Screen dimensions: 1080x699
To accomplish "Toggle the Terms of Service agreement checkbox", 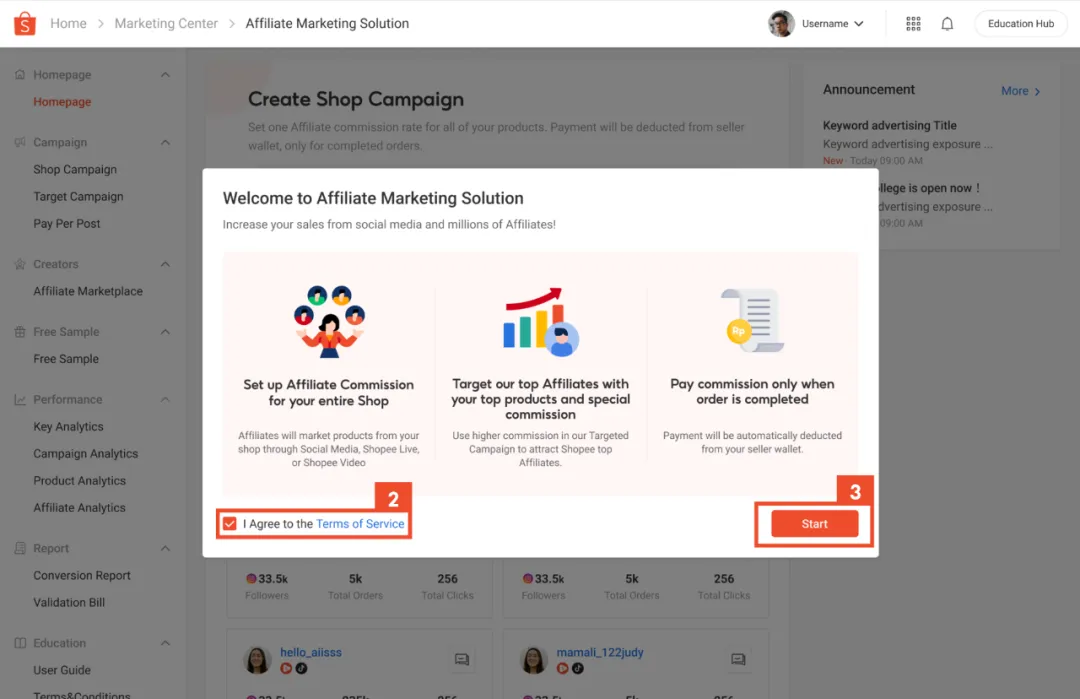I will coord(229,524).
